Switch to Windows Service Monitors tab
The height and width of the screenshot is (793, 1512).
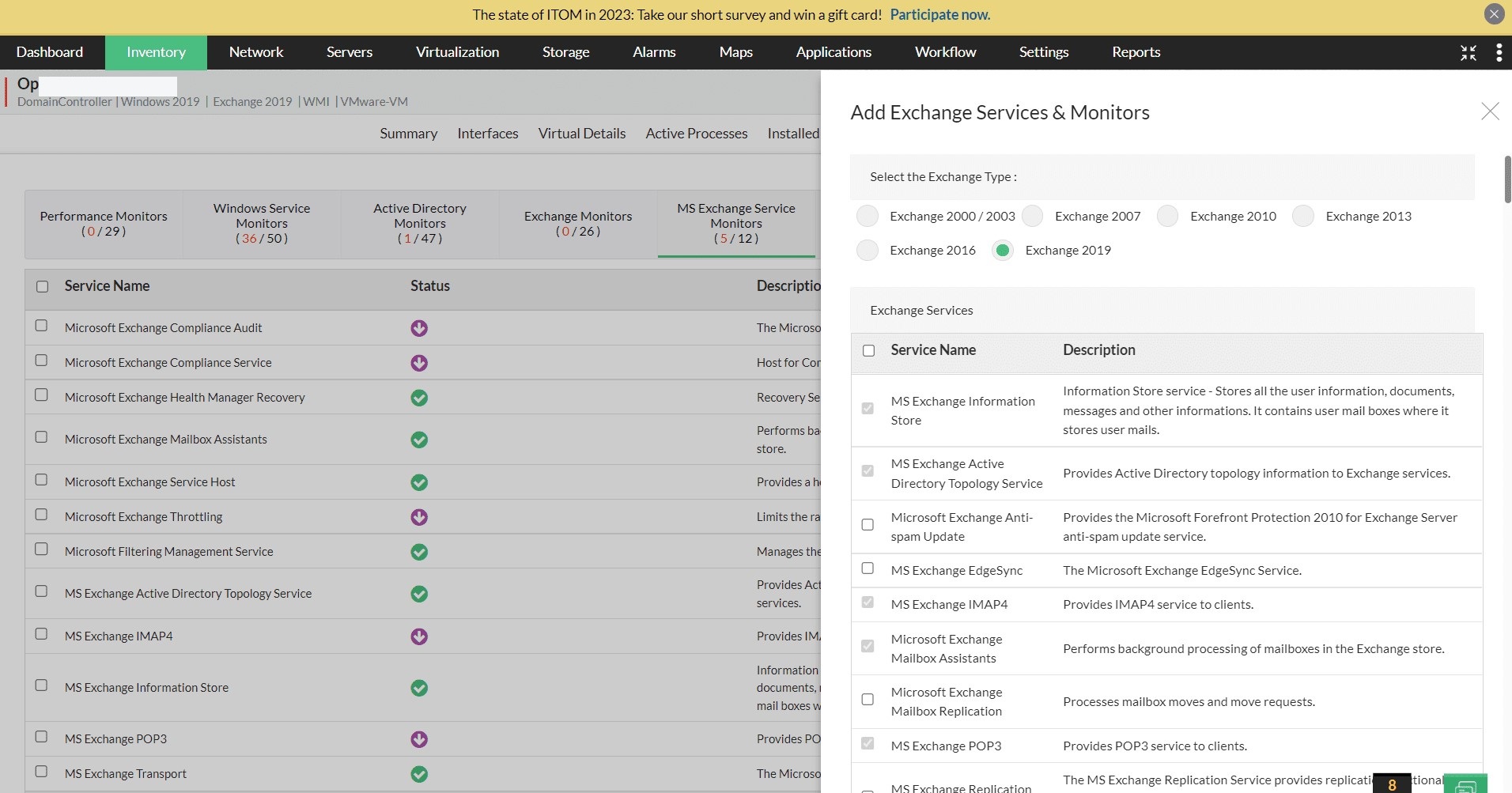pos(262,223)
